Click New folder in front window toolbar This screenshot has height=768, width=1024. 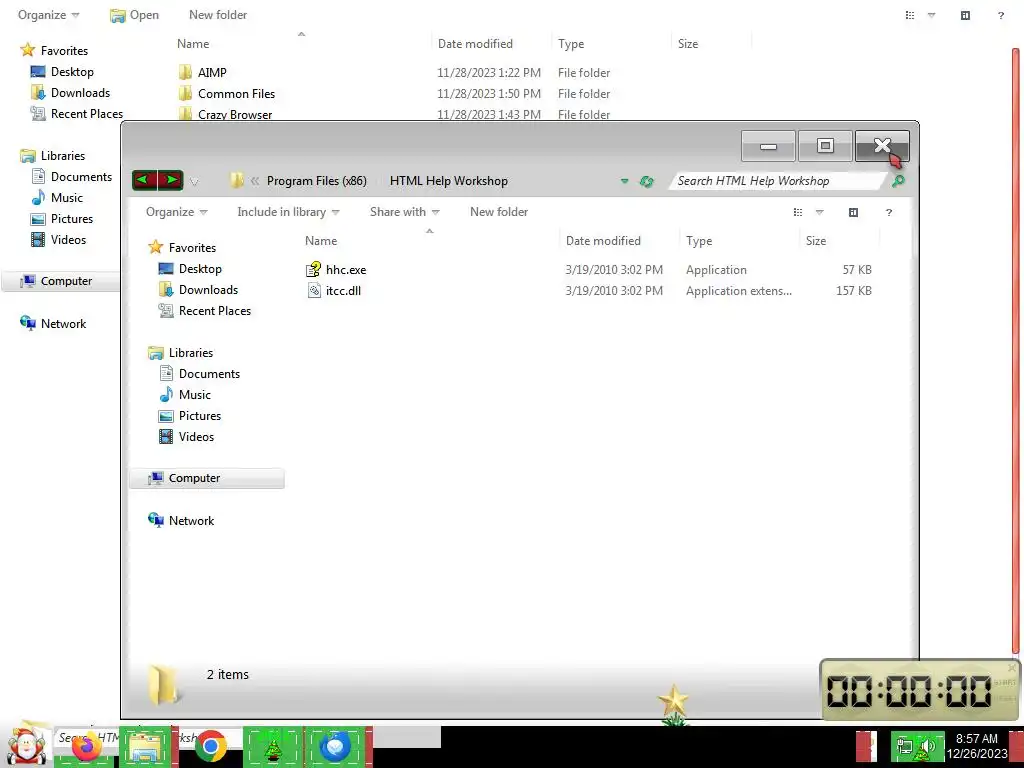pos(499,212)
